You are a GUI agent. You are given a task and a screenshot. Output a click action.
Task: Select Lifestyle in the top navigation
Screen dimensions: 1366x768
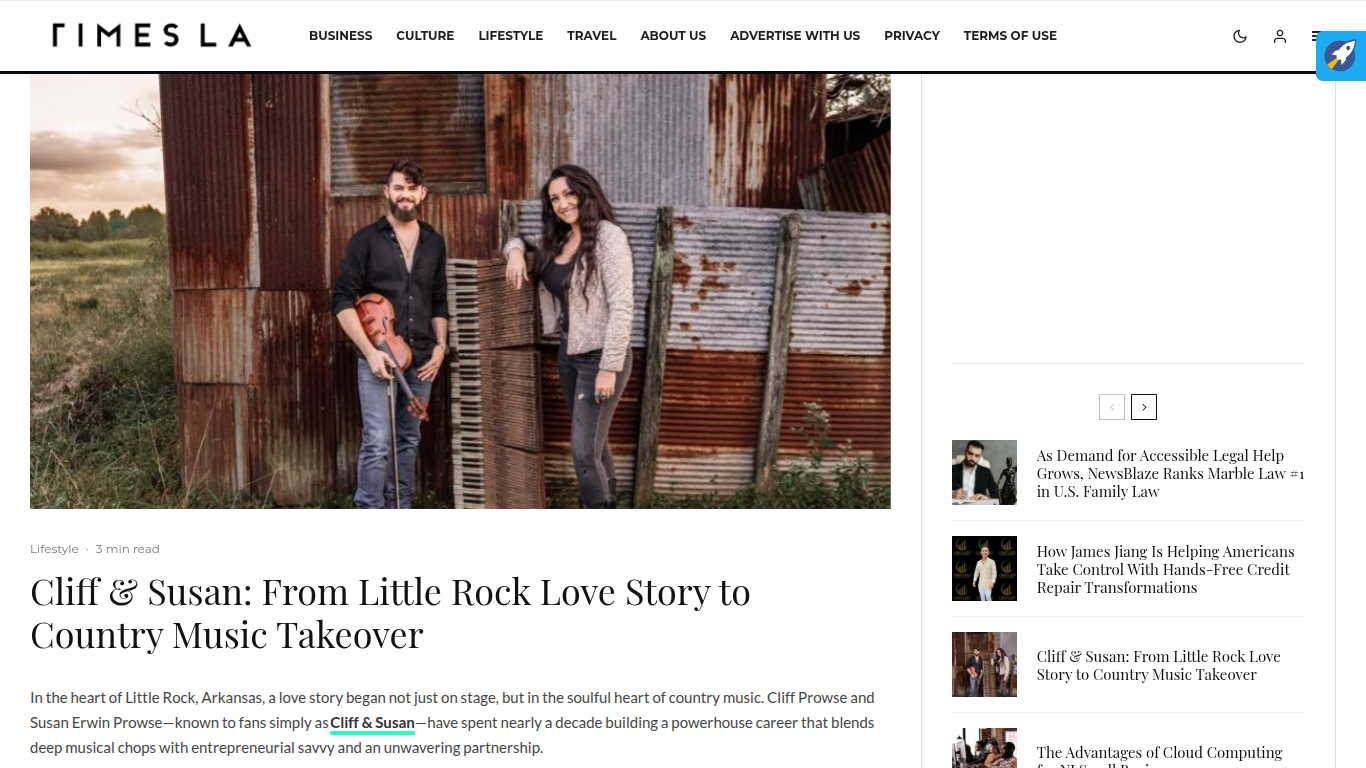tap(510, 36)
